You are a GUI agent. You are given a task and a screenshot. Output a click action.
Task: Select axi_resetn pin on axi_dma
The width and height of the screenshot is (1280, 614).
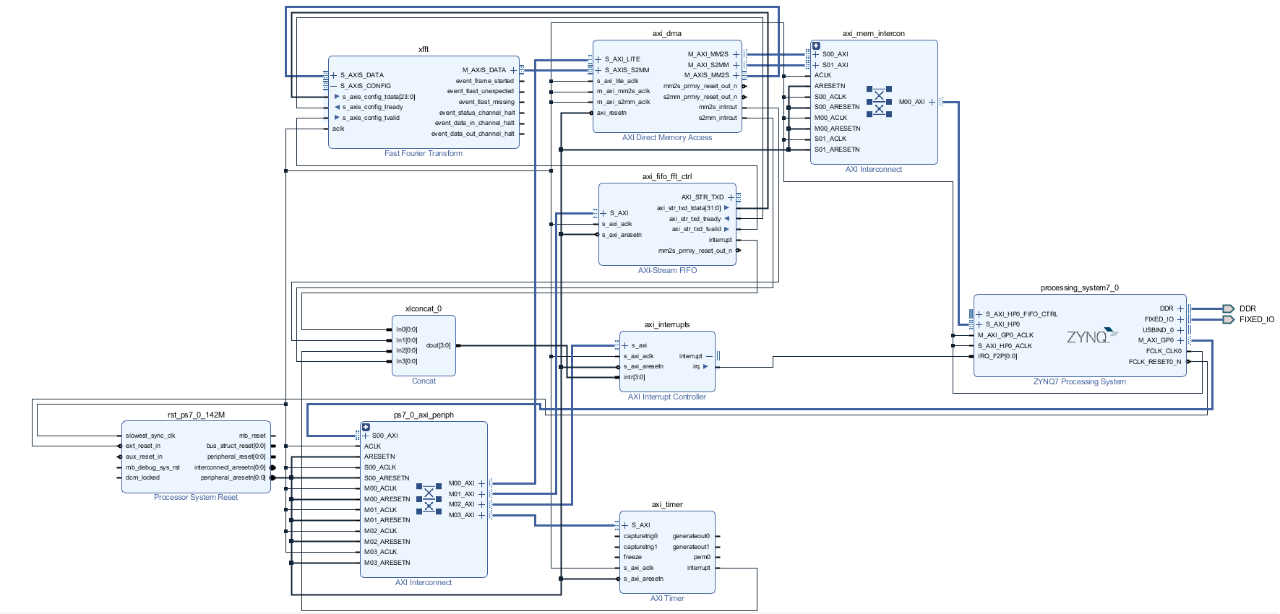click(x=611, y=112)
